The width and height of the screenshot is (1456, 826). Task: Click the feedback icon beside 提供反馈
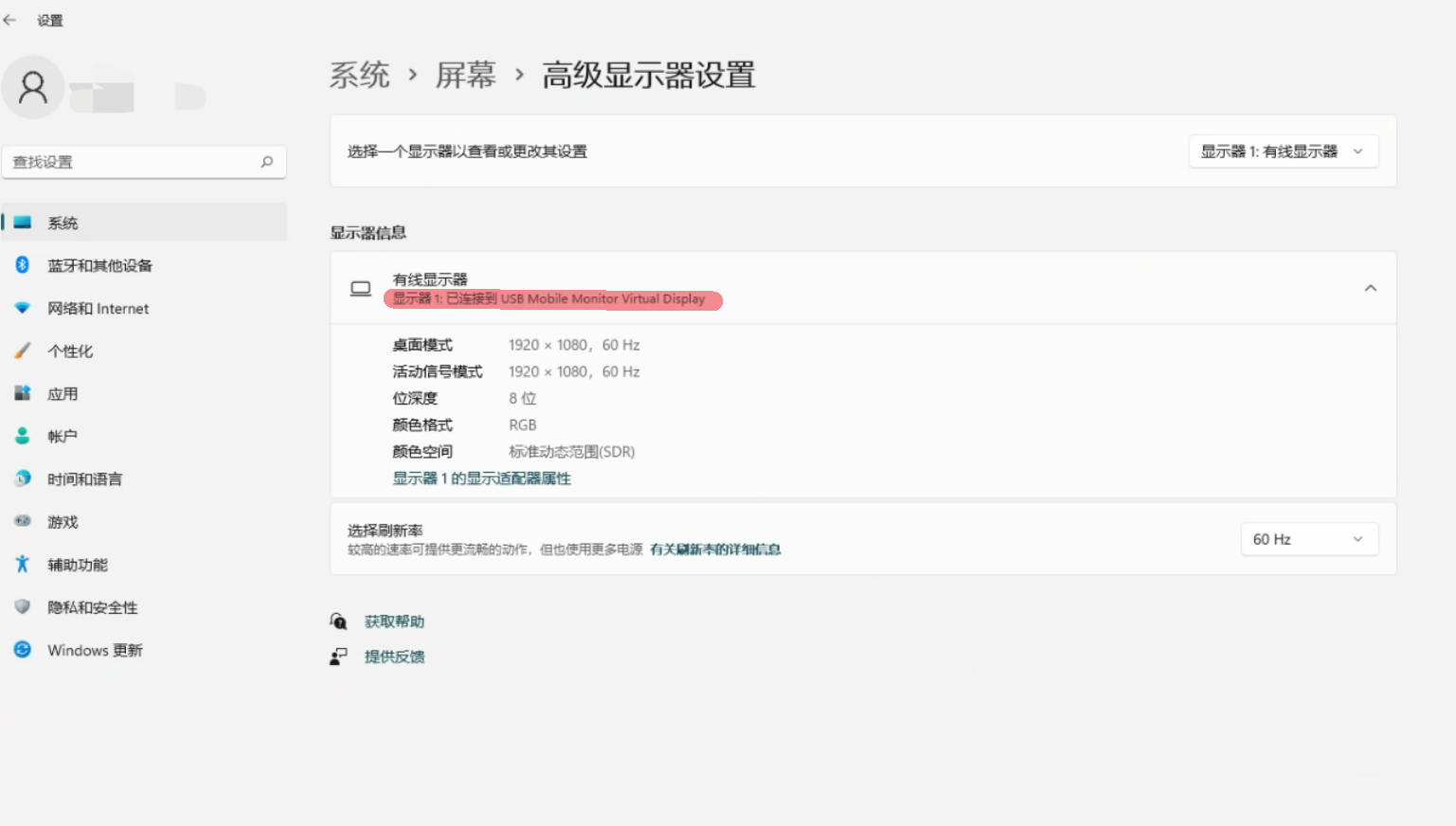[x=338, y=656]
